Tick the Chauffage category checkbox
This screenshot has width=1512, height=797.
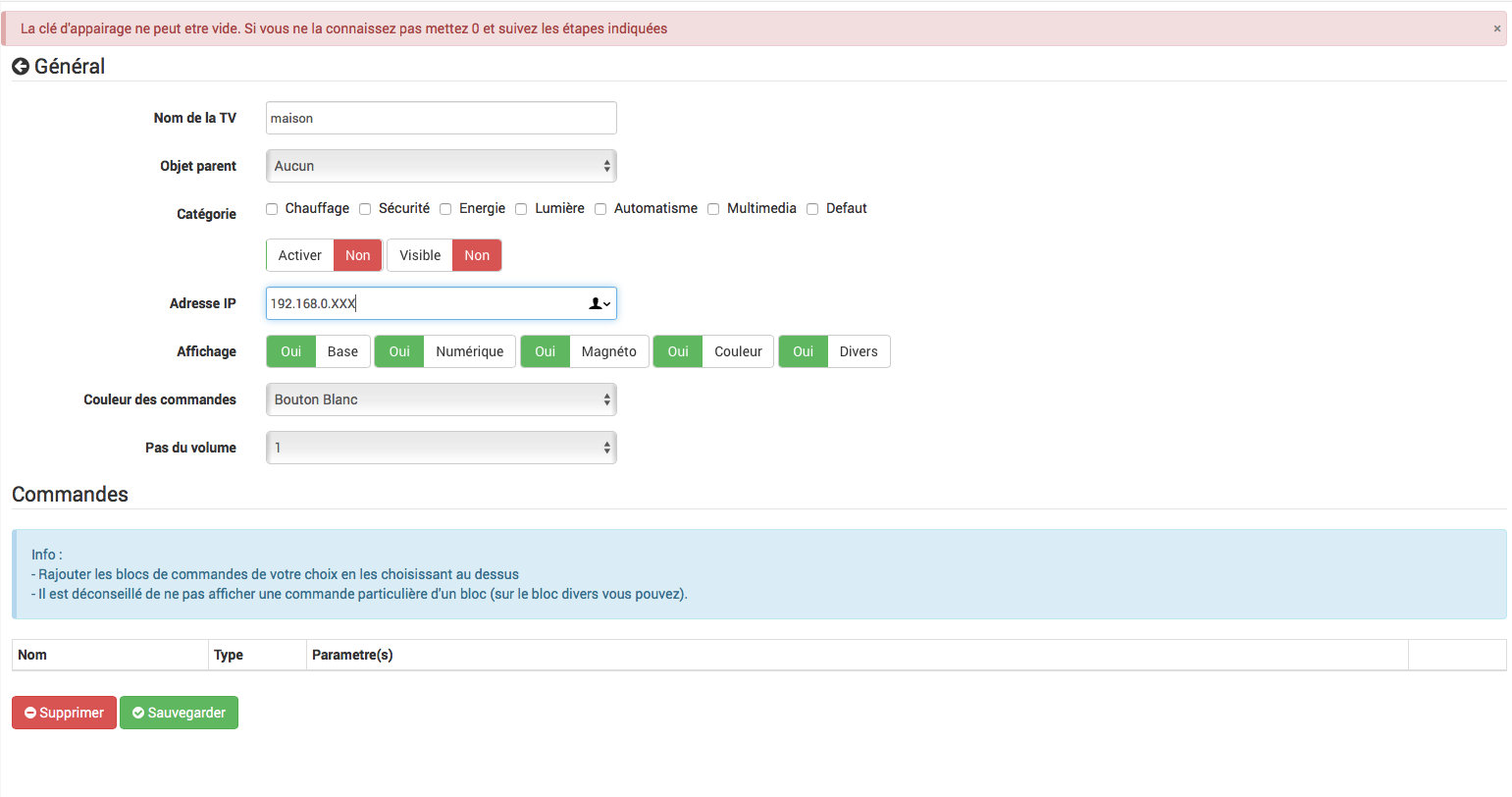[272, 209]
